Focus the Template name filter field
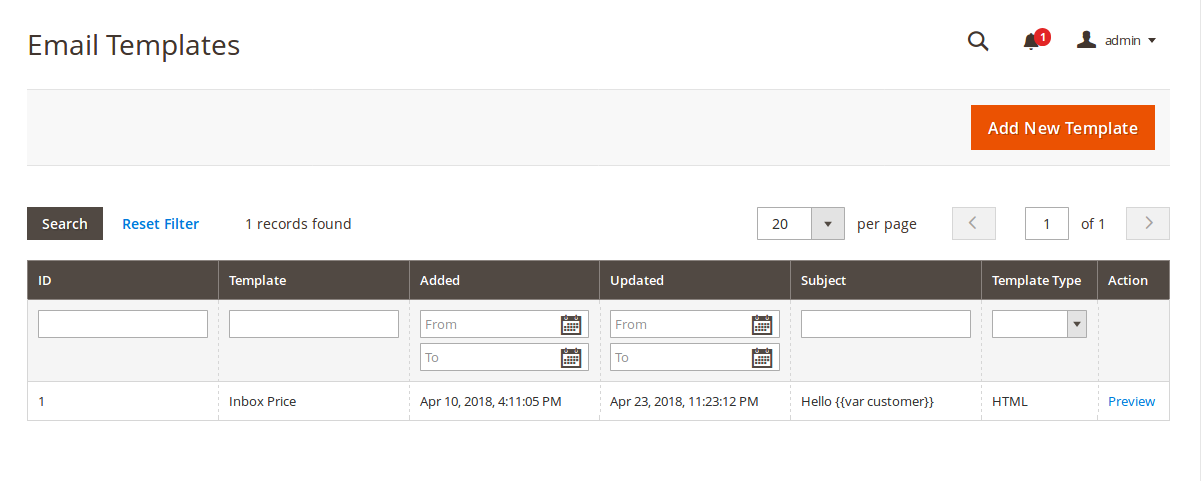The width and height of the screenshot is (1201, 481). 314,324
